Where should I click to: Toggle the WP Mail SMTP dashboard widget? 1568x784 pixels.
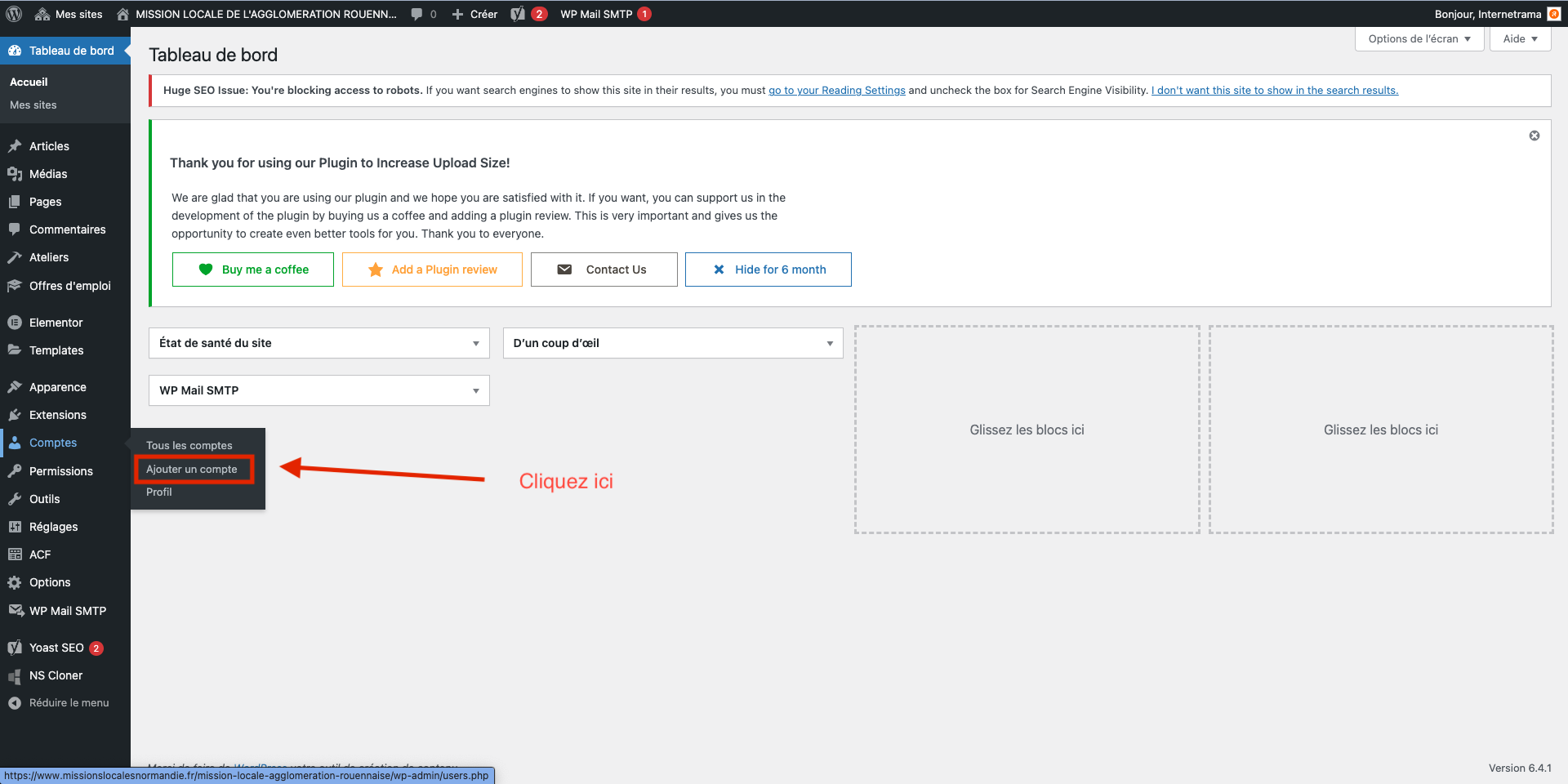(x=475, y=390)
